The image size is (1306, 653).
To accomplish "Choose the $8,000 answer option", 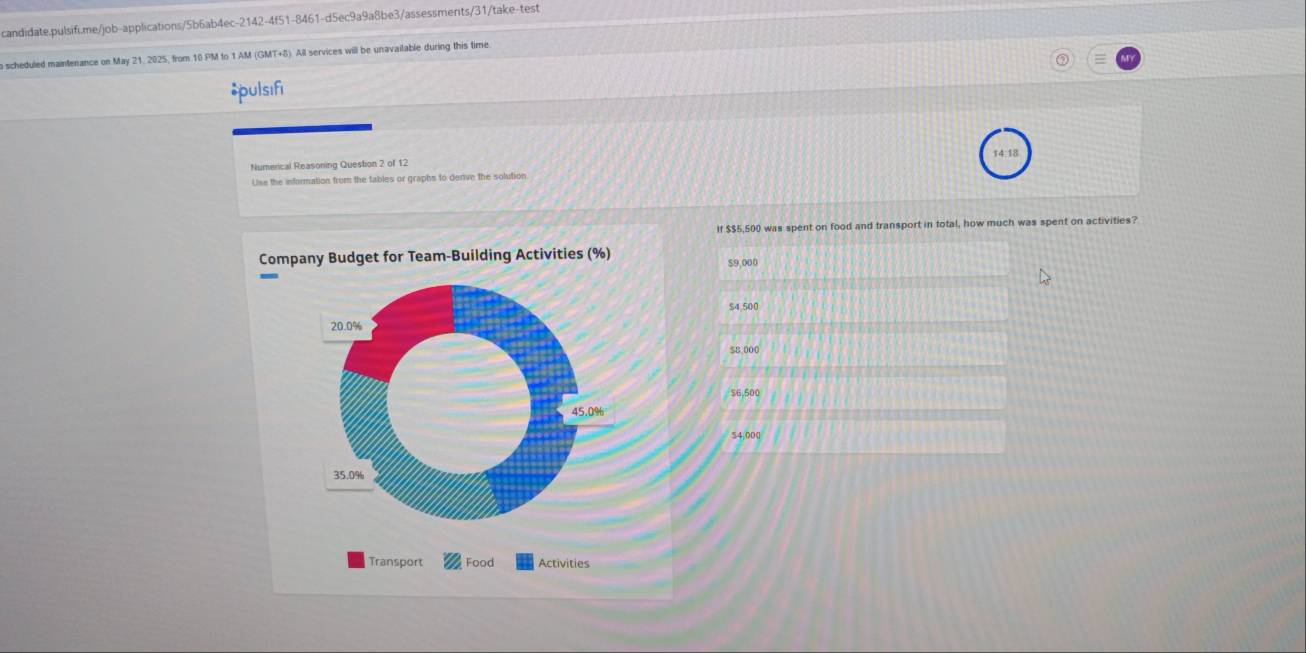I will [865, 350].
